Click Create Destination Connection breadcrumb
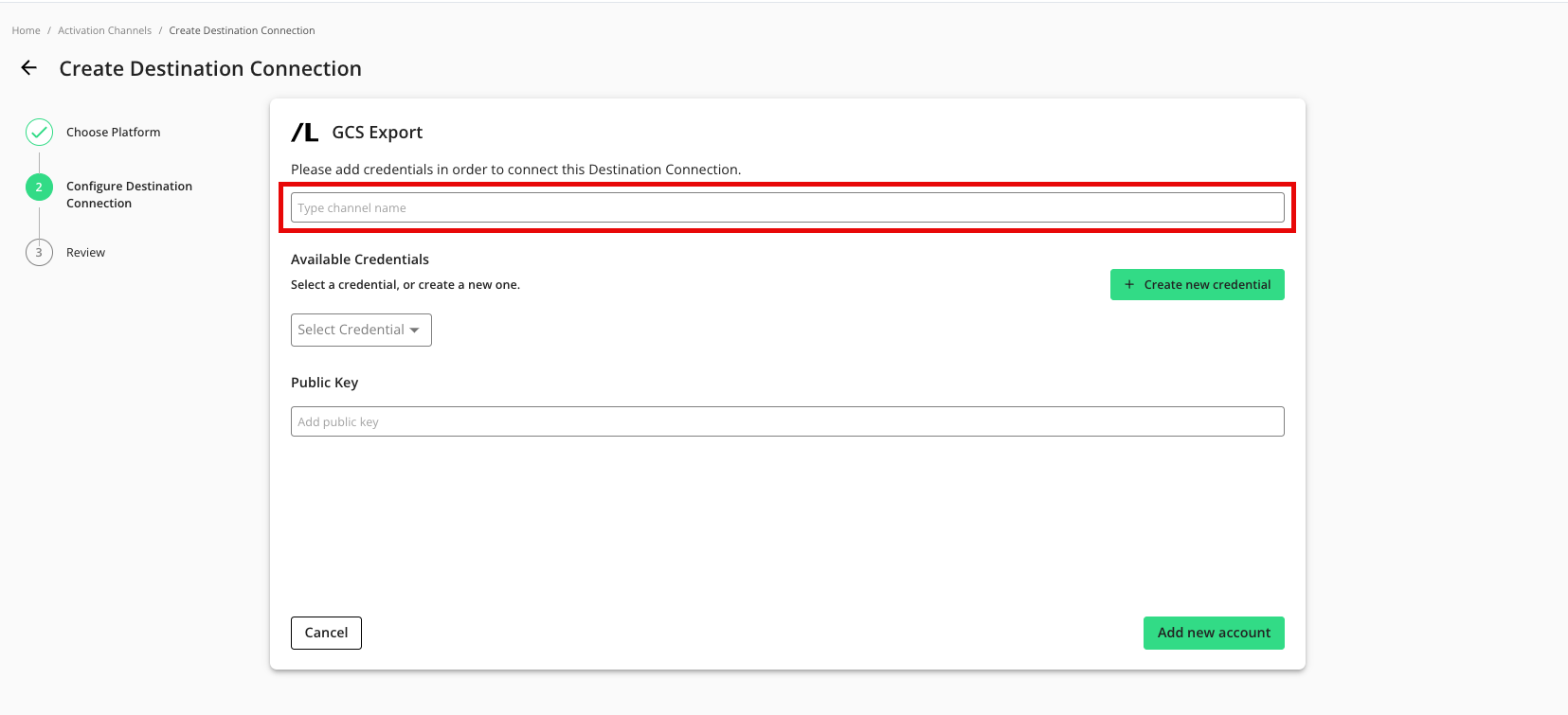The height and width of the screenshot is (715, 1568). click(242, 31)
